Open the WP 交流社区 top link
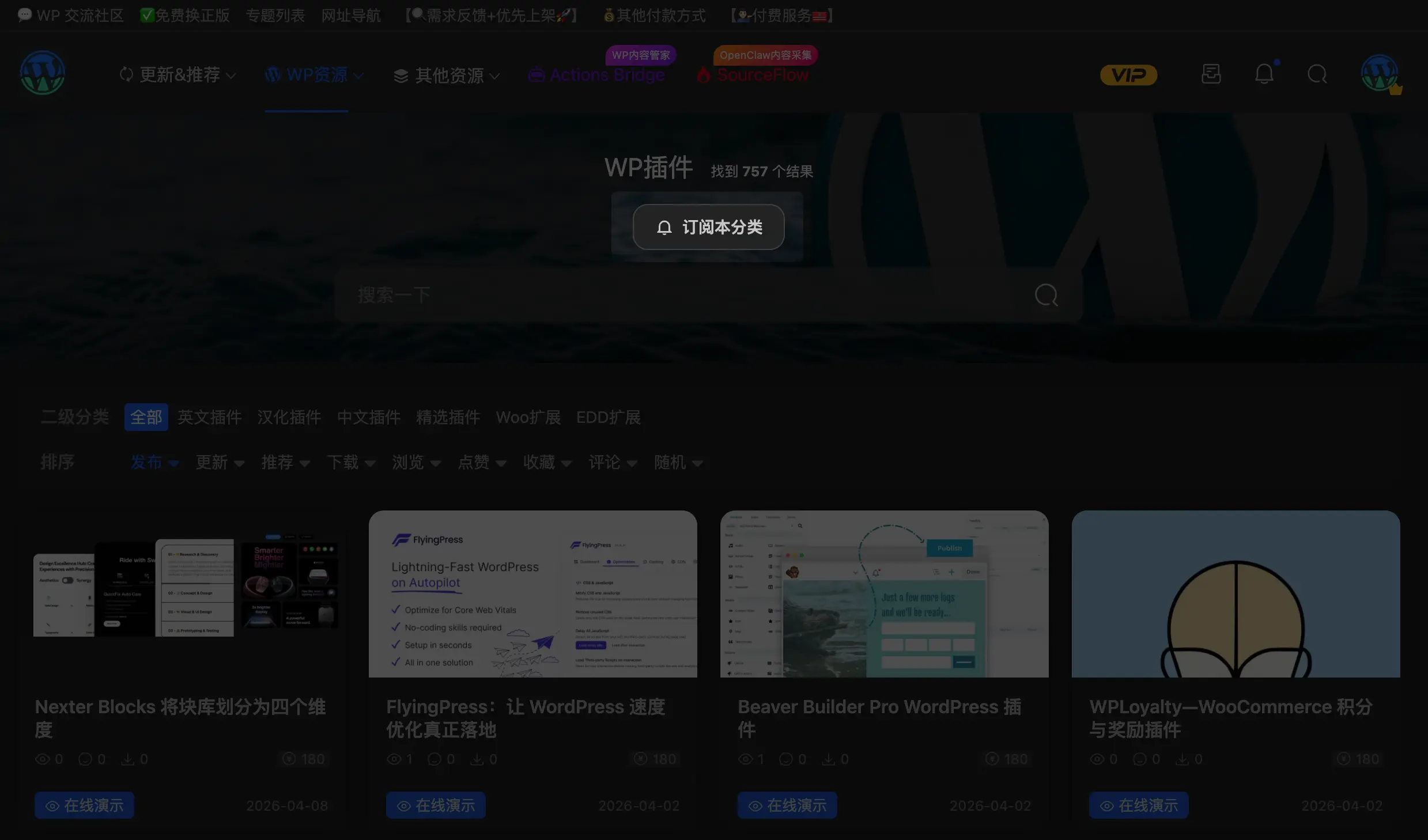This screenshot has width=1428, height=840. pos(71,16)
